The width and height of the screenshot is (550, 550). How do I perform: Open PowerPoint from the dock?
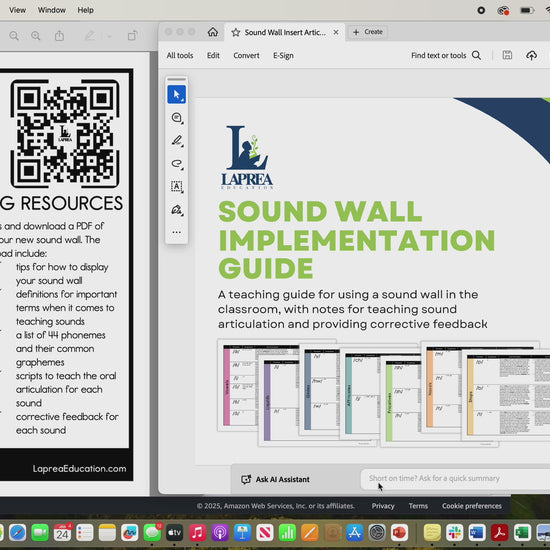pos(400,533)
